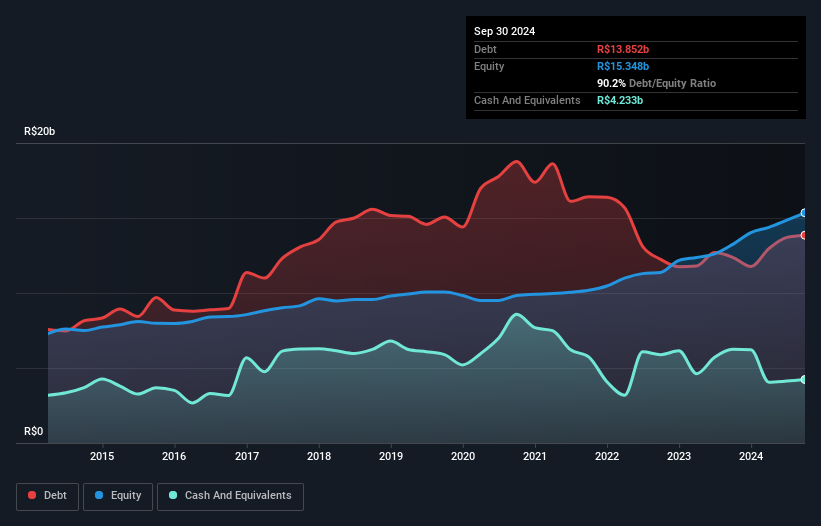
Task: Click the 2018 x-axis label
Action: pyautogui.click(x=318, y=457)
